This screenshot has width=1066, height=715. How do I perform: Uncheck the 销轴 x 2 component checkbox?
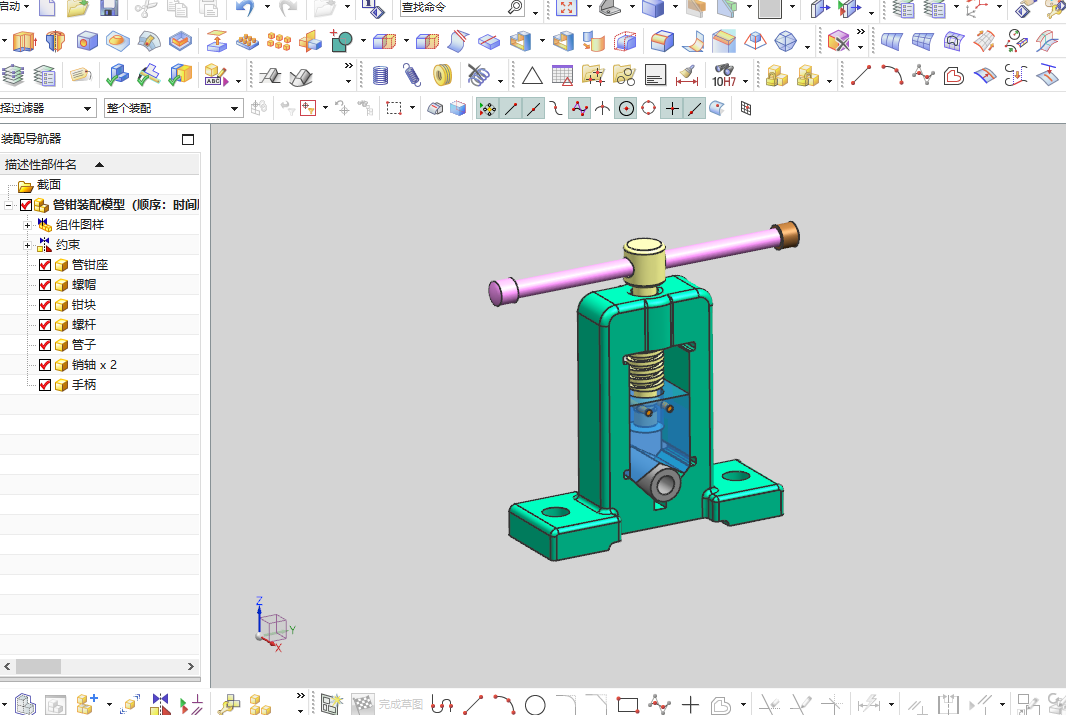(45, 365)
